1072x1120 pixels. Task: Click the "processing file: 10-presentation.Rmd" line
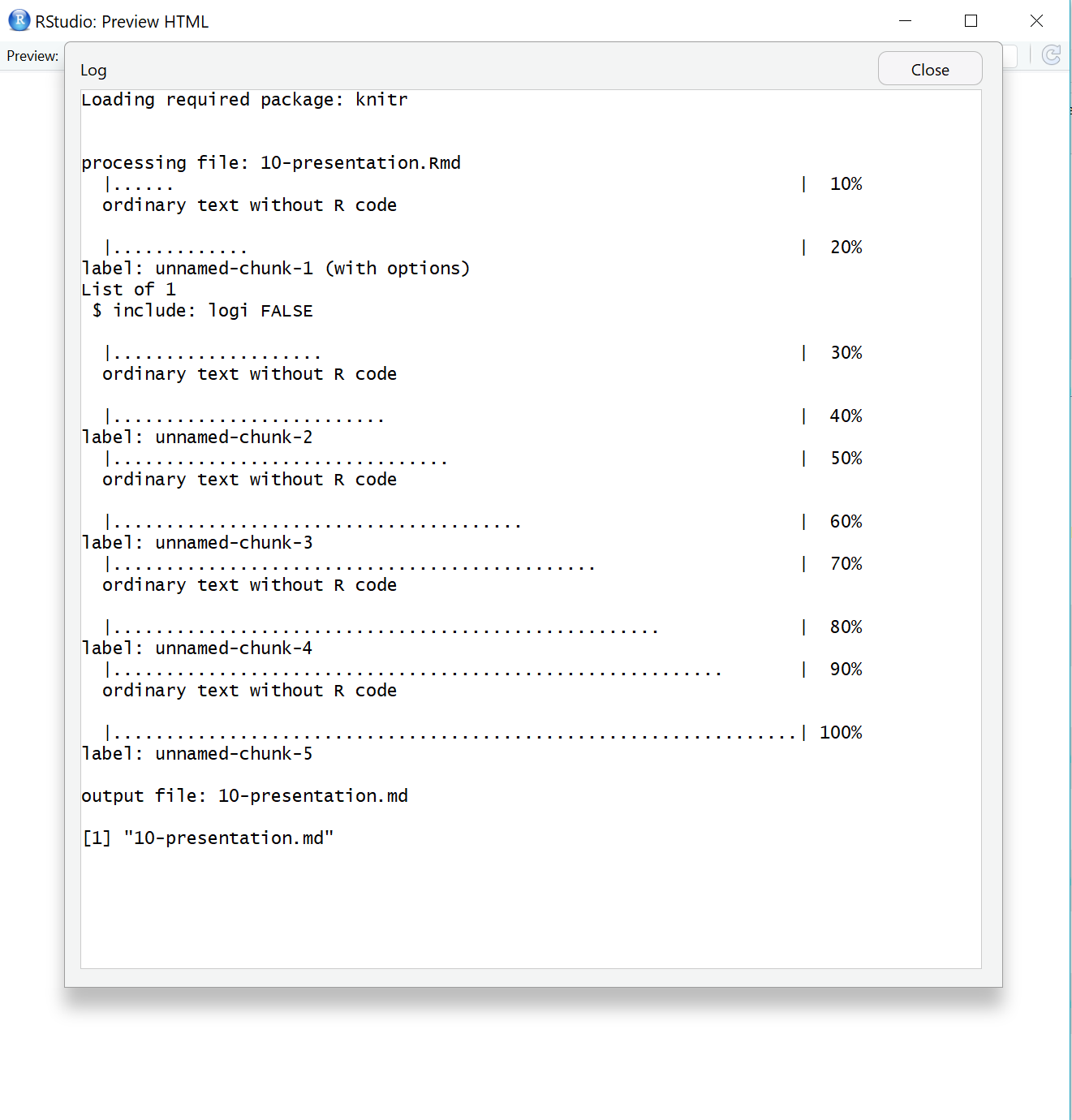tap(271, 162)
